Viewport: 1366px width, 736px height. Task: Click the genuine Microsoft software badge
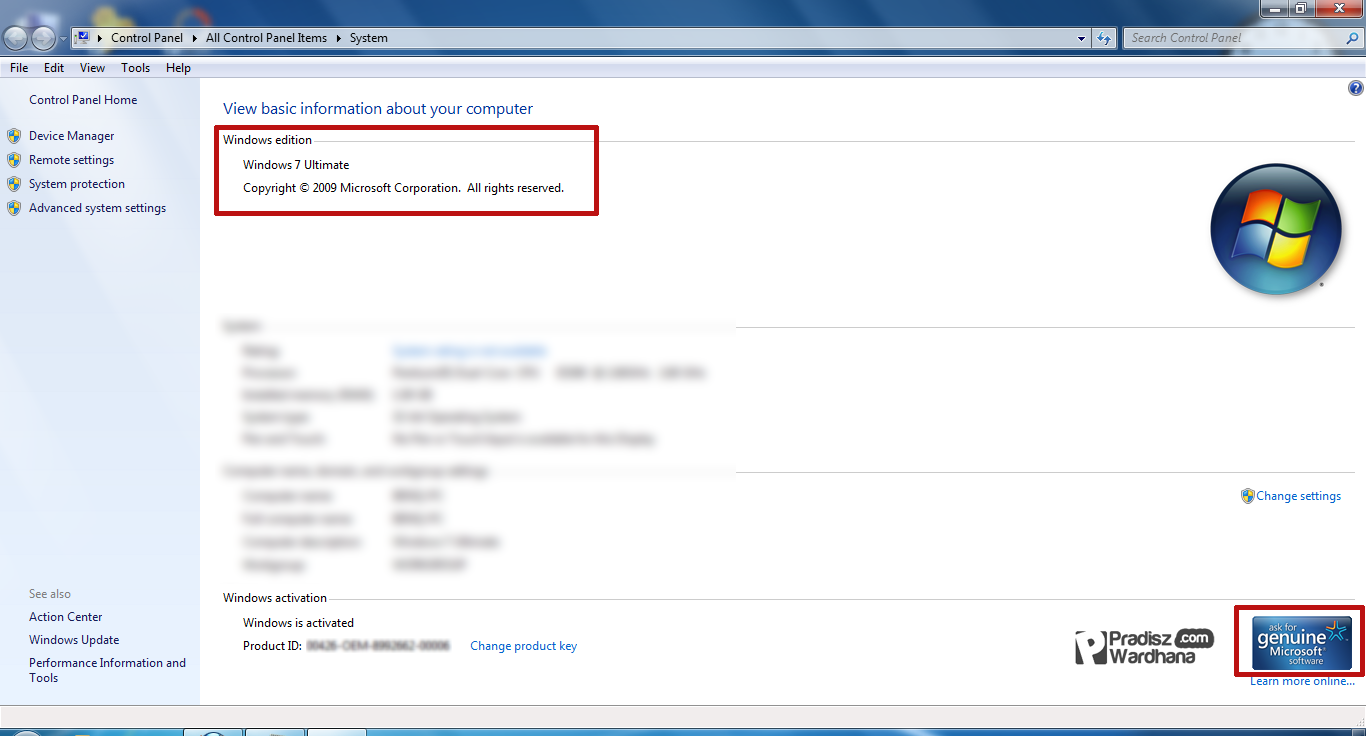(x=1302, y=643)
